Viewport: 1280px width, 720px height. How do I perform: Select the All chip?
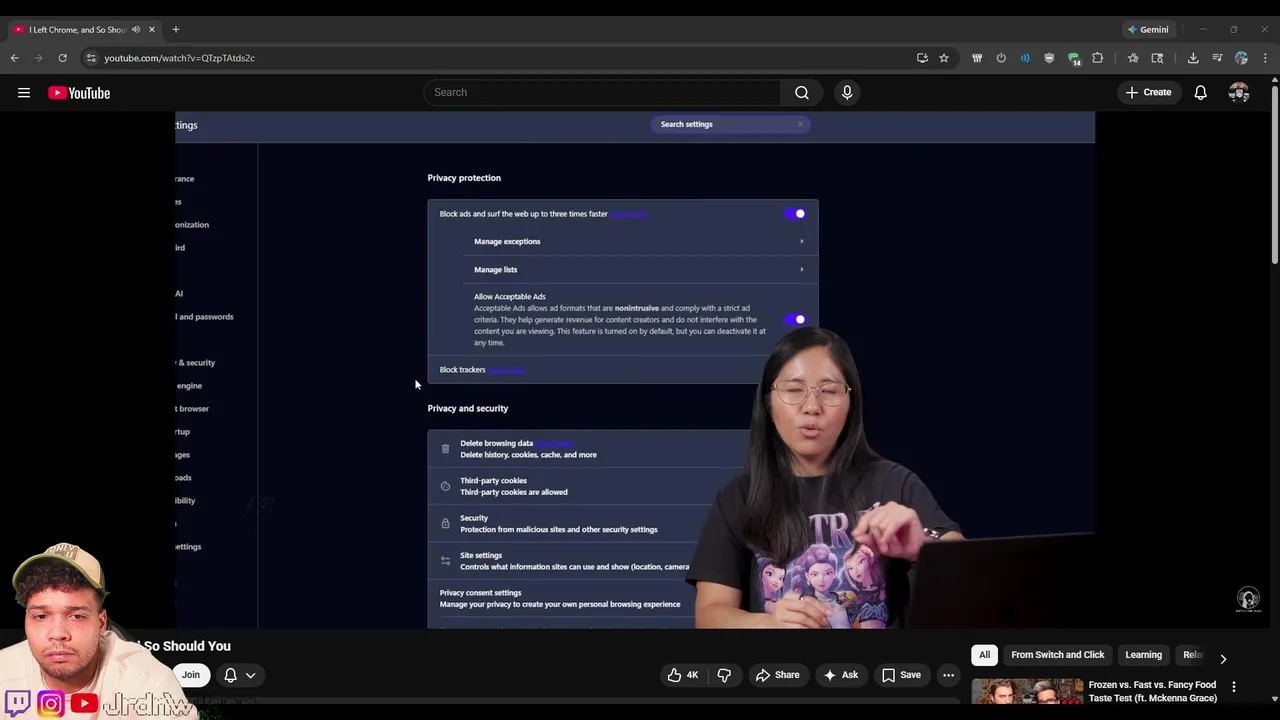(985, 655)
